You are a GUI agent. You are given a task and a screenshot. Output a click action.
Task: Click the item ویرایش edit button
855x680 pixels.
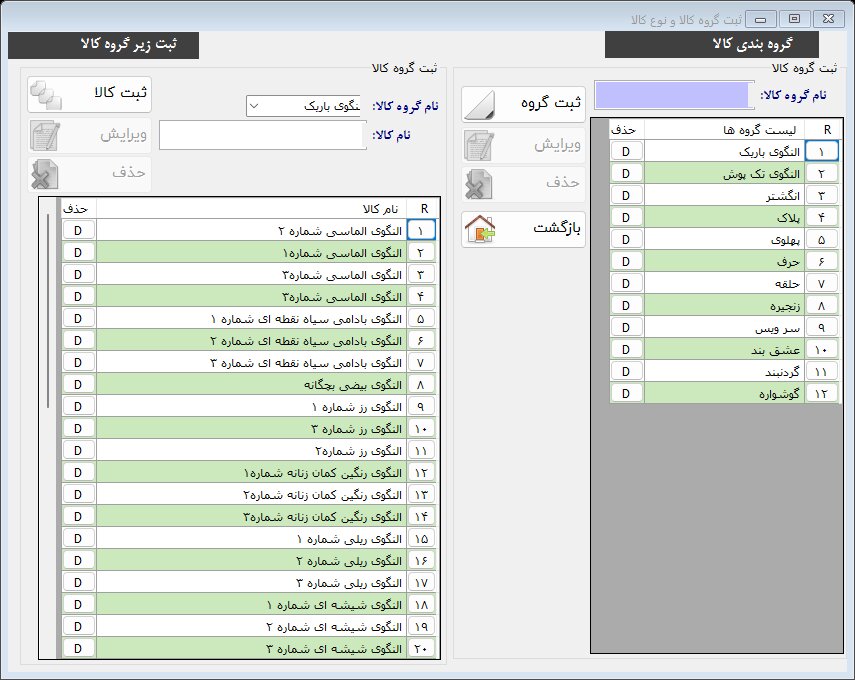point(89,135)
